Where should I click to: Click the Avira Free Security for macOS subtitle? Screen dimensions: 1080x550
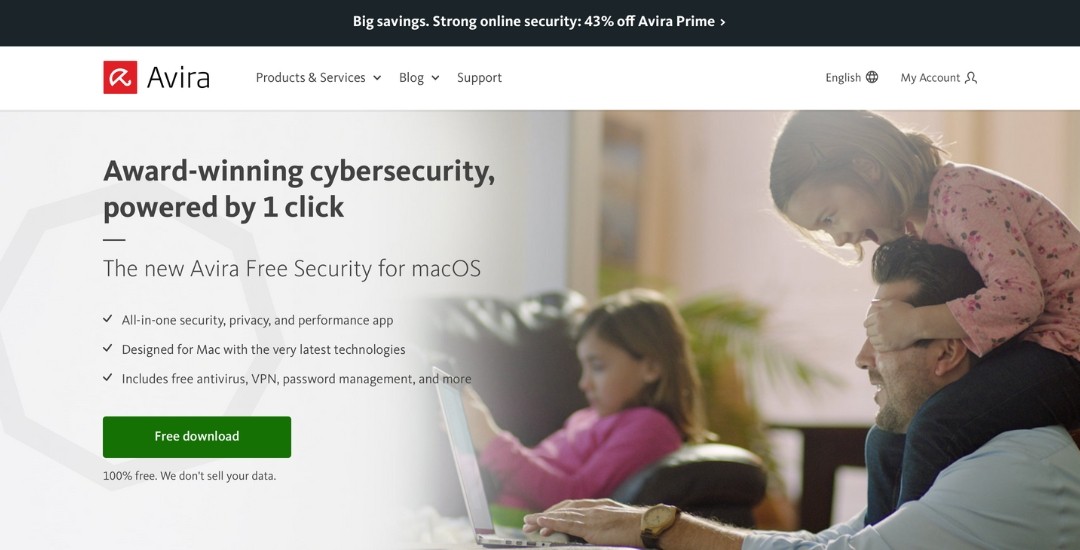click(x=292, y=268)
